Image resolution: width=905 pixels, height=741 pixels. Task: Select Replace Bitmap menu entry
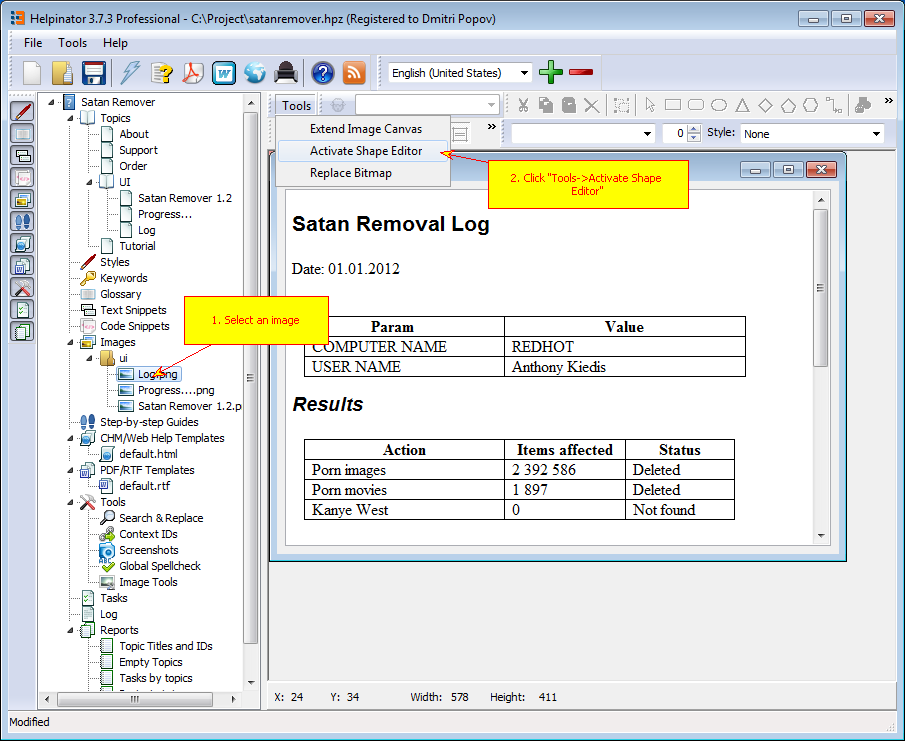[x=350, y=173]
